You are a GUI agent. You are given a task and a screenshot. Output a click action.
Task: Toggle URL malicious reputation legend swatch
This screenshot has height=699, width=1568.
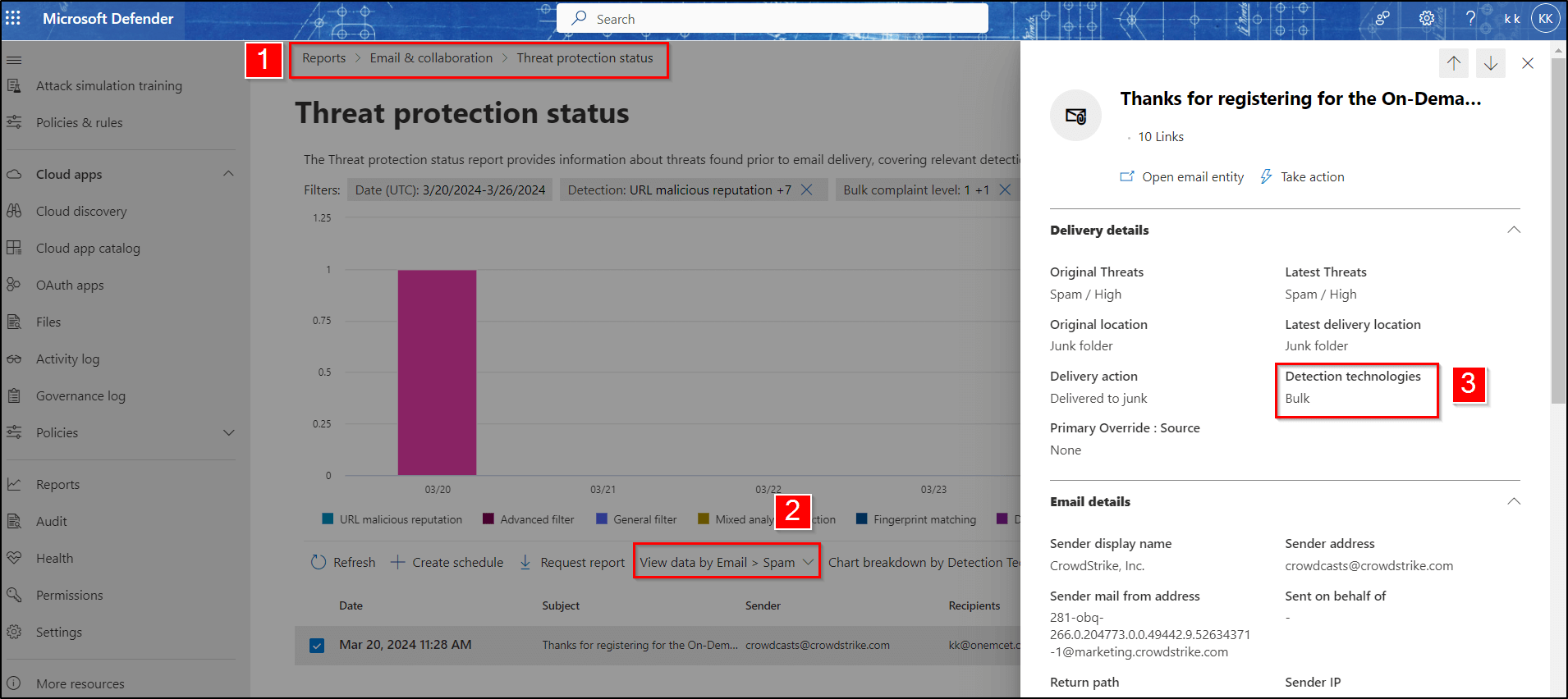click(x=328, y=519)
